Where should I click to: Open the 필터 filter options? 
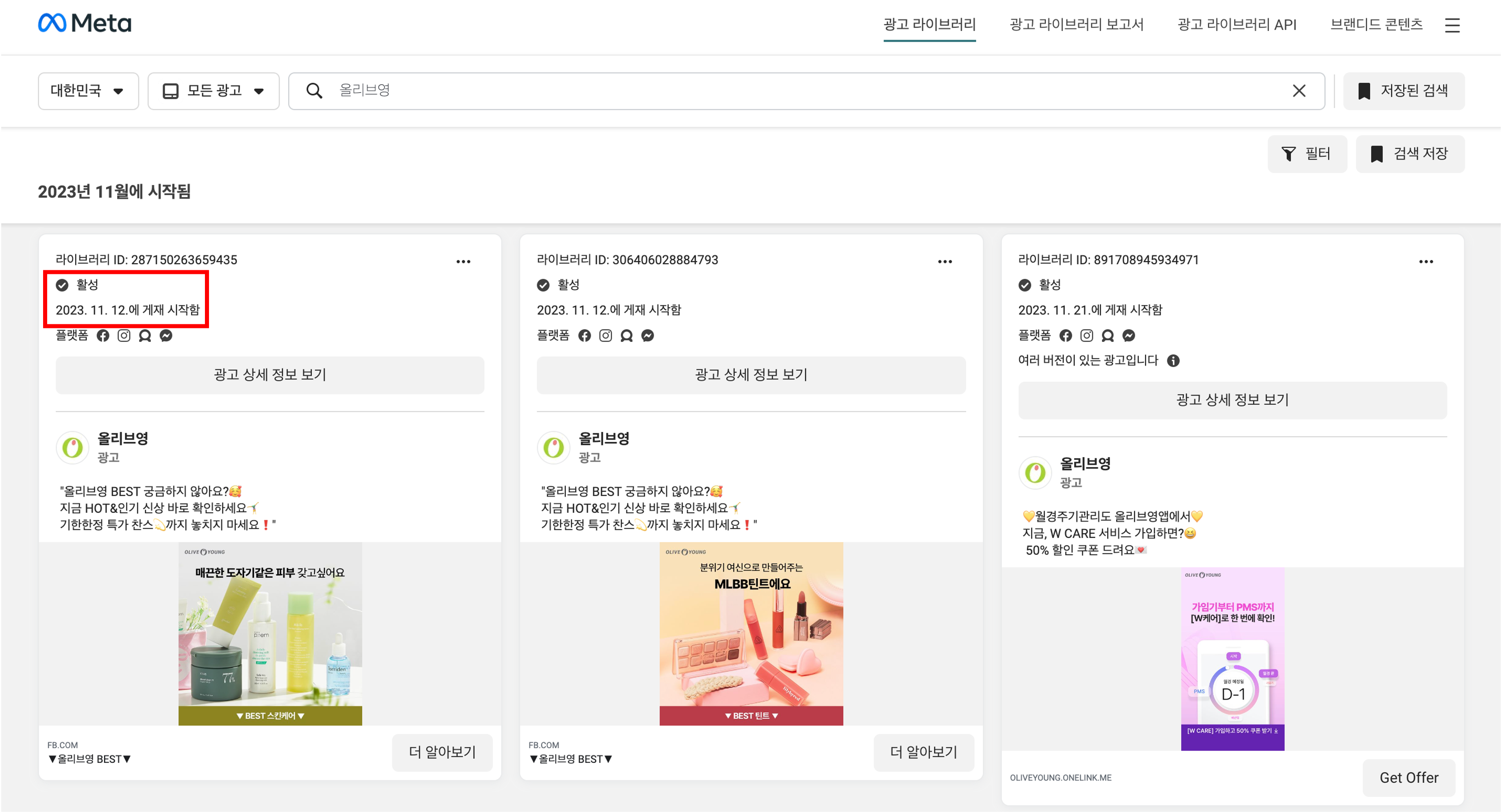[1307, 154]
